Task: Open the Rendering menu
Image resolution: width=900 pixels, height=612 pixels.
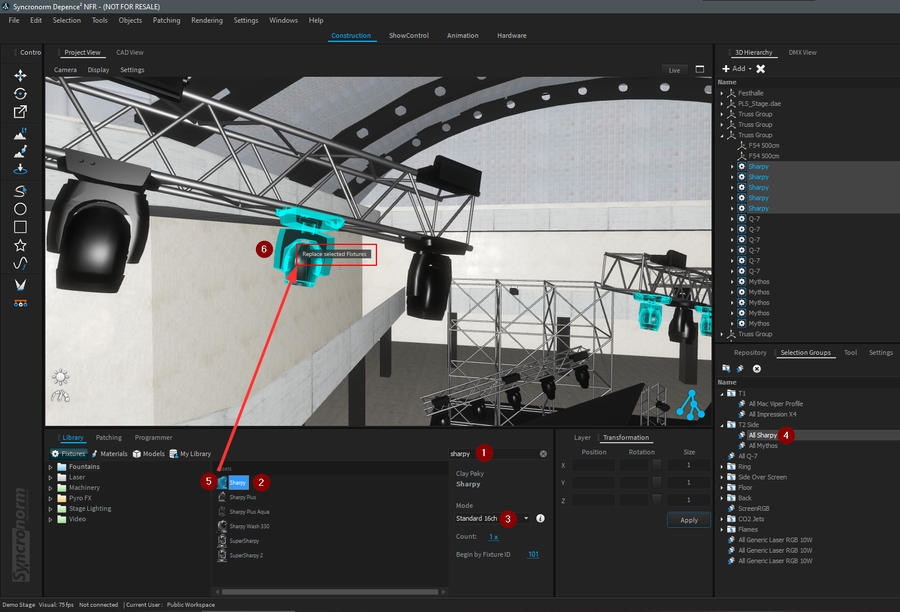Action: [207, 20]
